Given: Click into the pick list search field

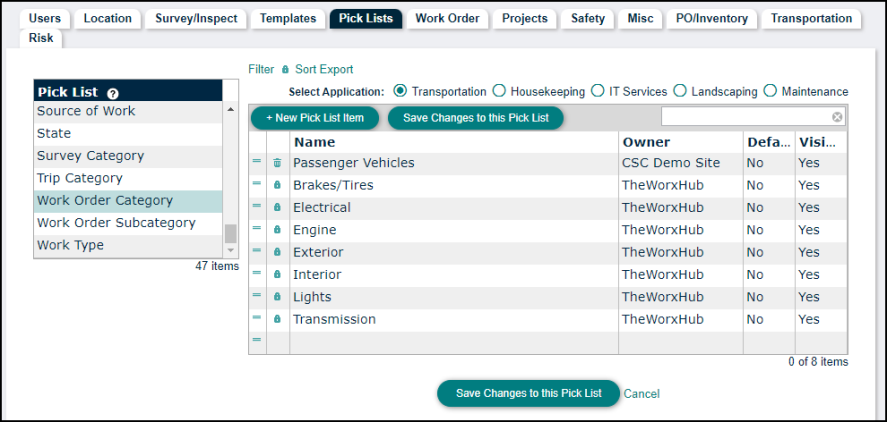Looking at the screenshot, I should point(747,117).
